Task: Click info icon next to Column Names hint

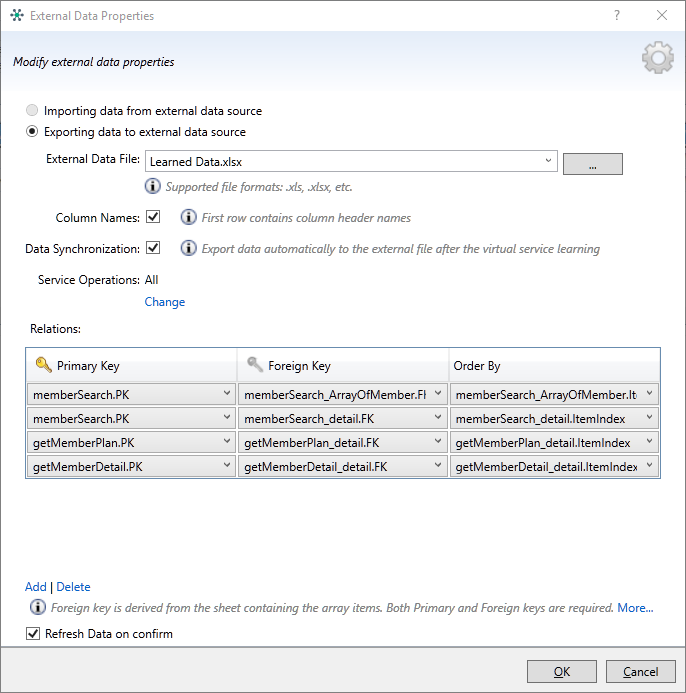Action: (188, 217)
